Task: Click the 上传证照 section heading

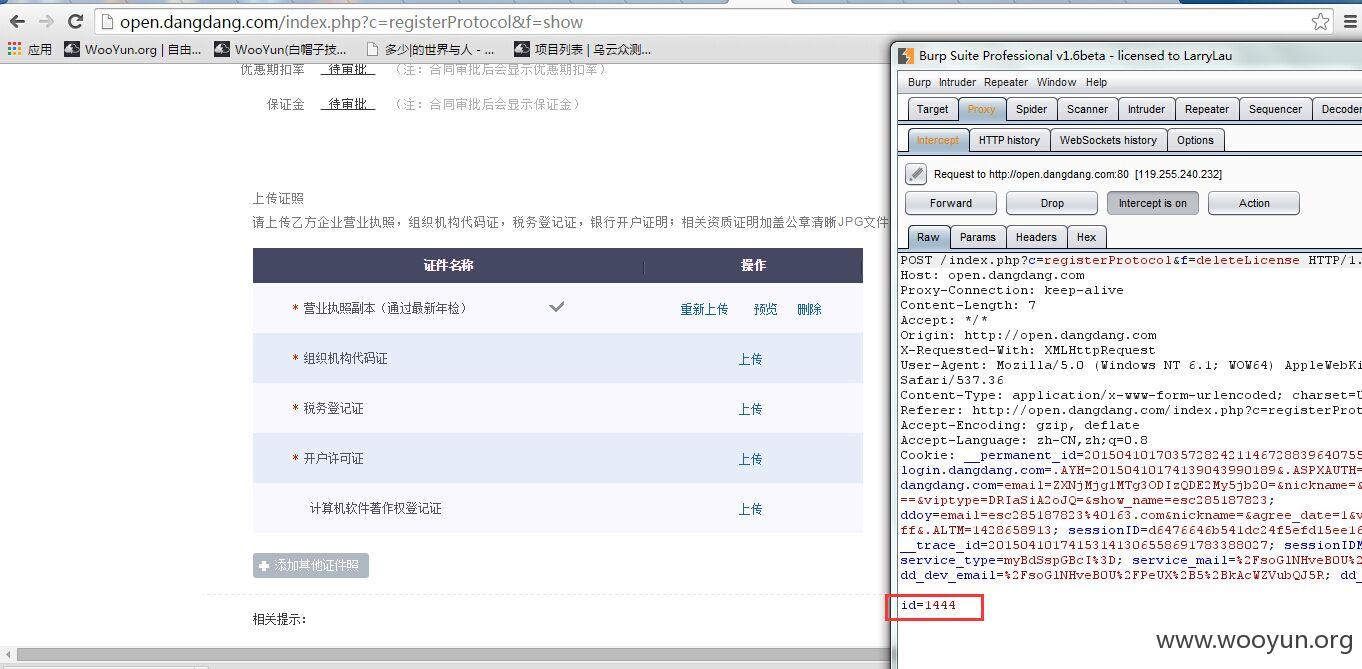Action: (278, 199)
